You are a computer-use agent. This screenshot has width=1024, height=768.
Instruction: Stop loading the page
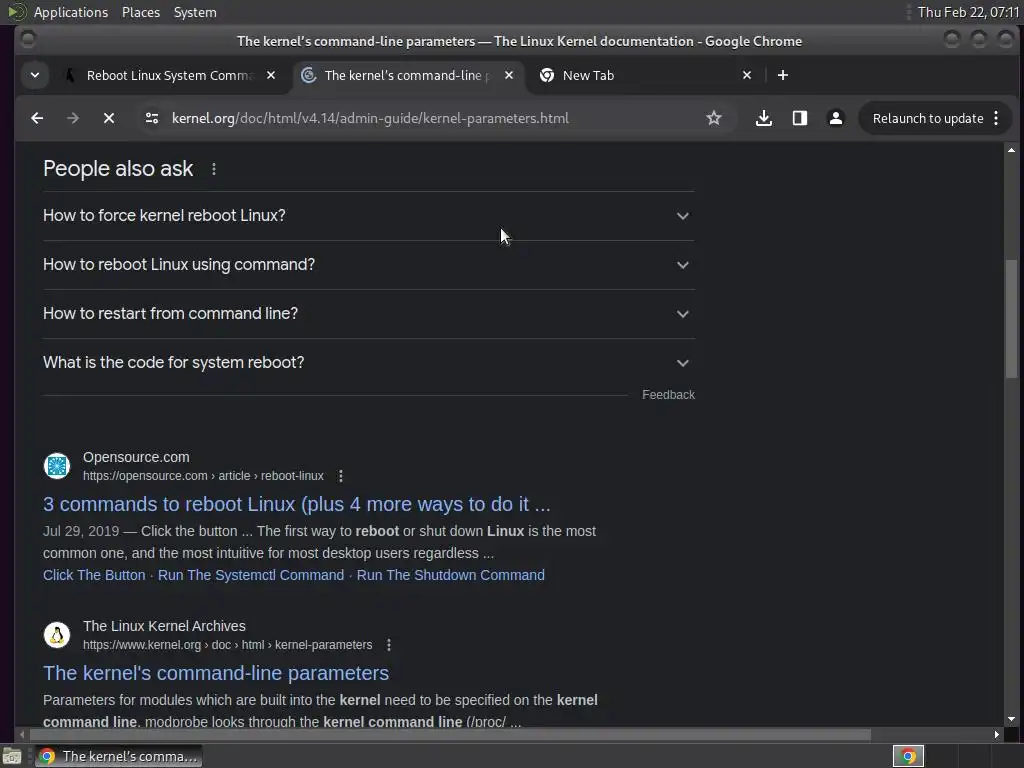[109, 118]
